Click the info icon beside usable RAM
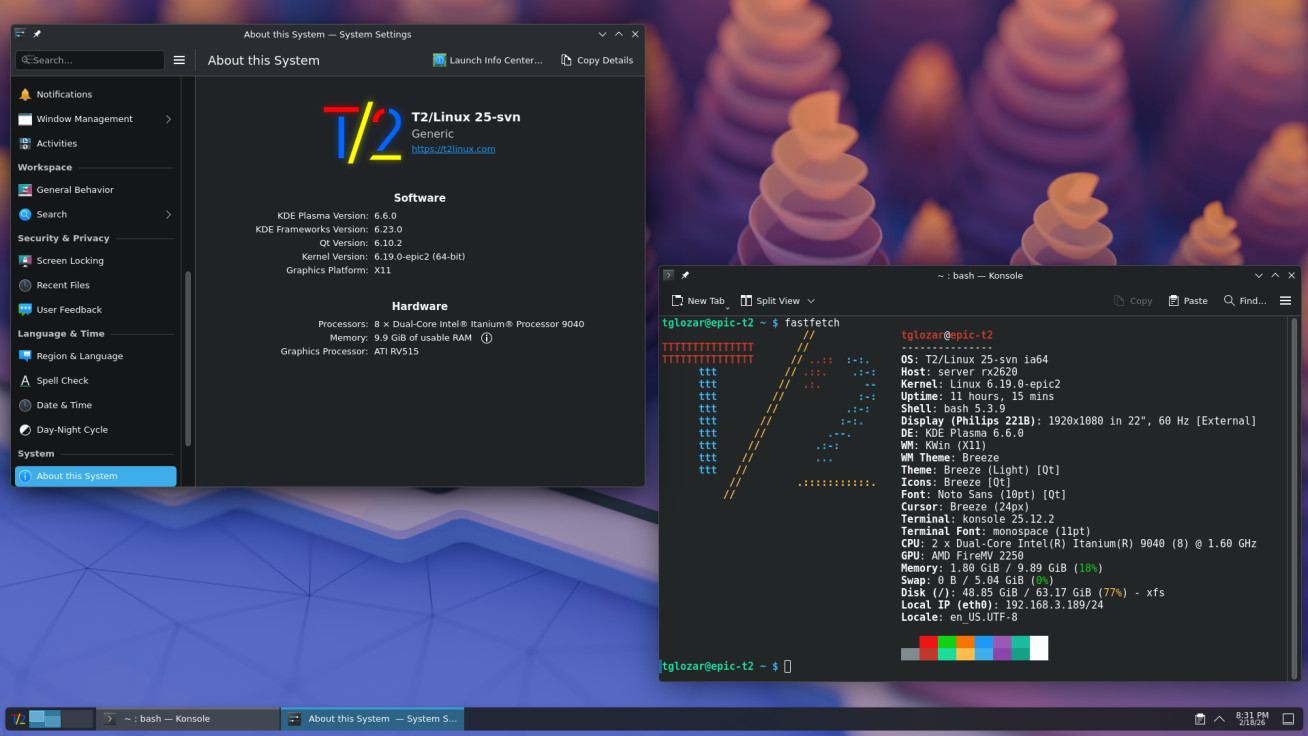1308x736 pixels. [x=487, y=338]
